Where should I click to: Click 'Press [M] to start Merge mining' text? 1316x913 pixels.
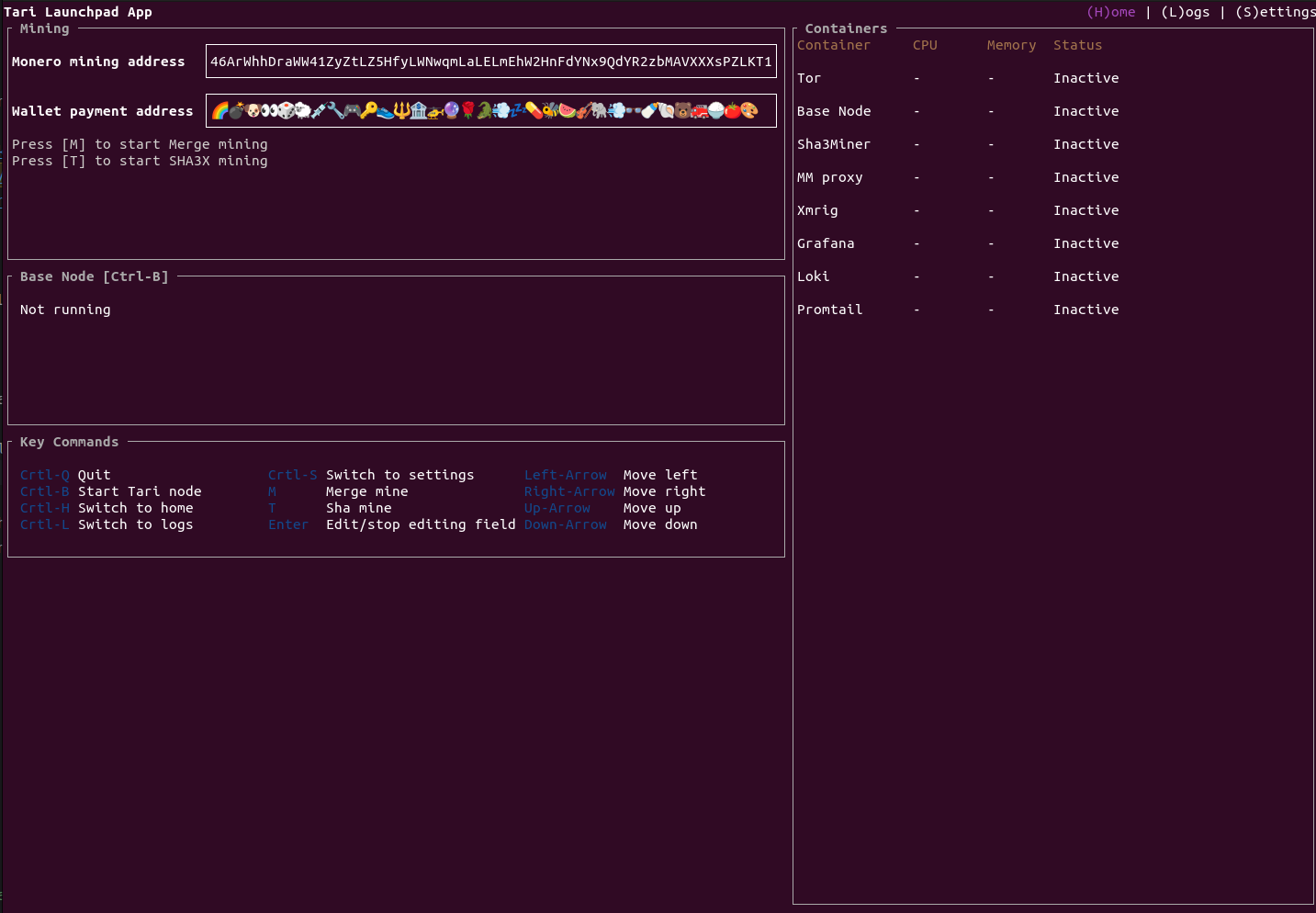pos(140,144)
